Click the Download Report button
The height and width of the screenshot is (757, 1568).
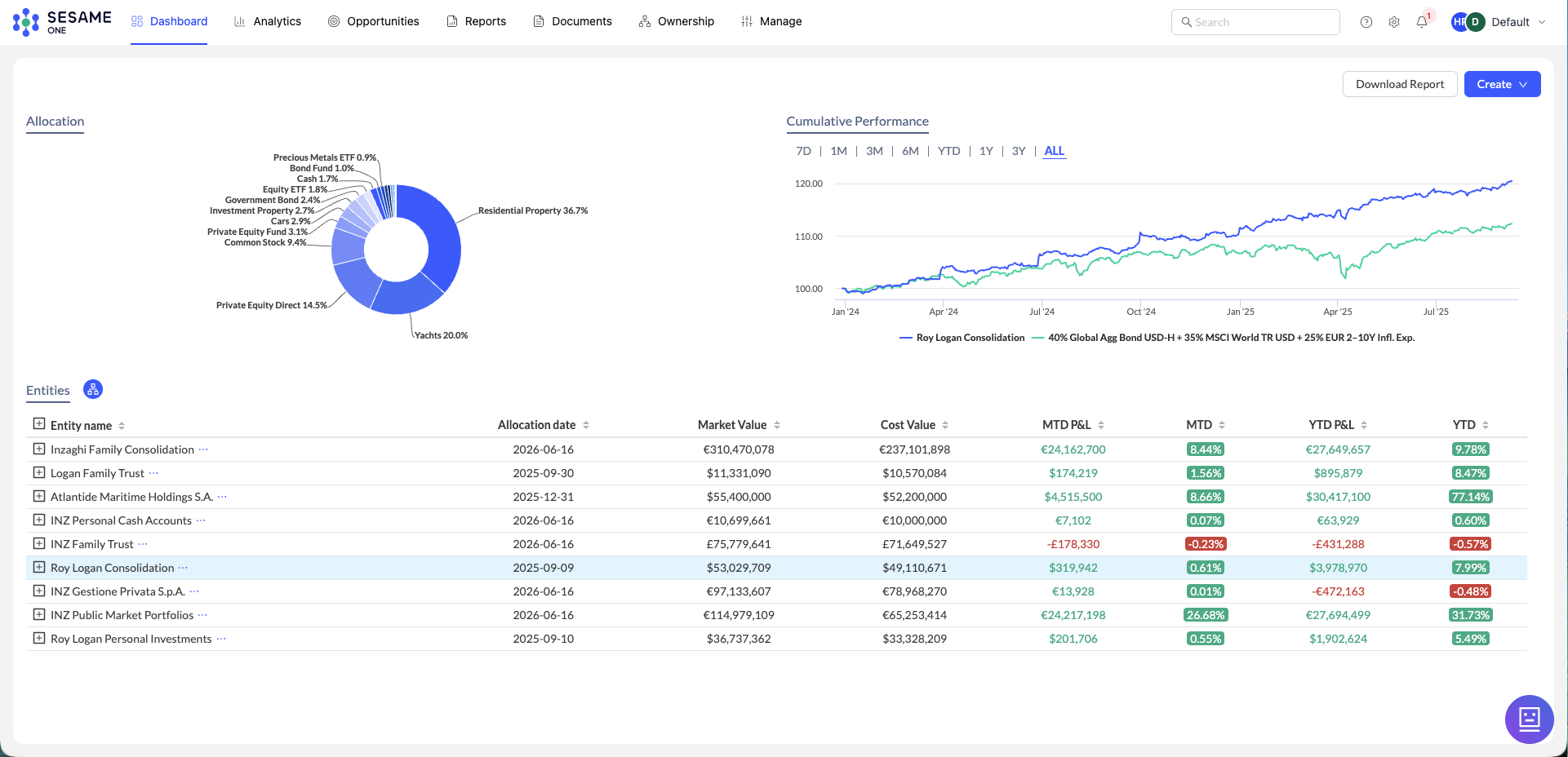(x=1400, y=84)
